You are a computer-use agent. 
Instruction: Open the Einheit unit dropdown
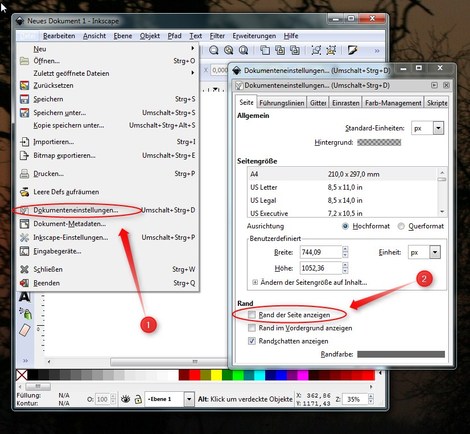(x=424, y=252)
